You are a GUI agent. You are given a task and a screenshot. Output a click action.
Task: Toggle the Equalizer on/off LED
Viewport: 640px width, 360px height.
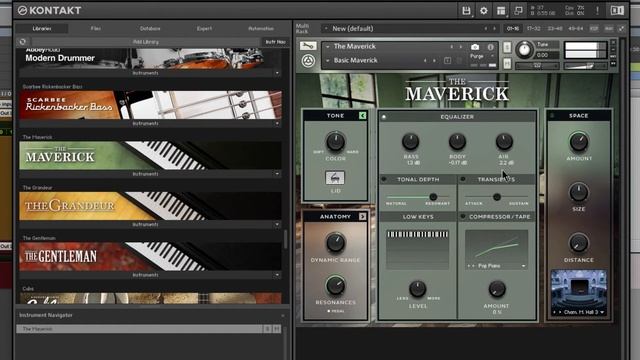coord(384,117)
